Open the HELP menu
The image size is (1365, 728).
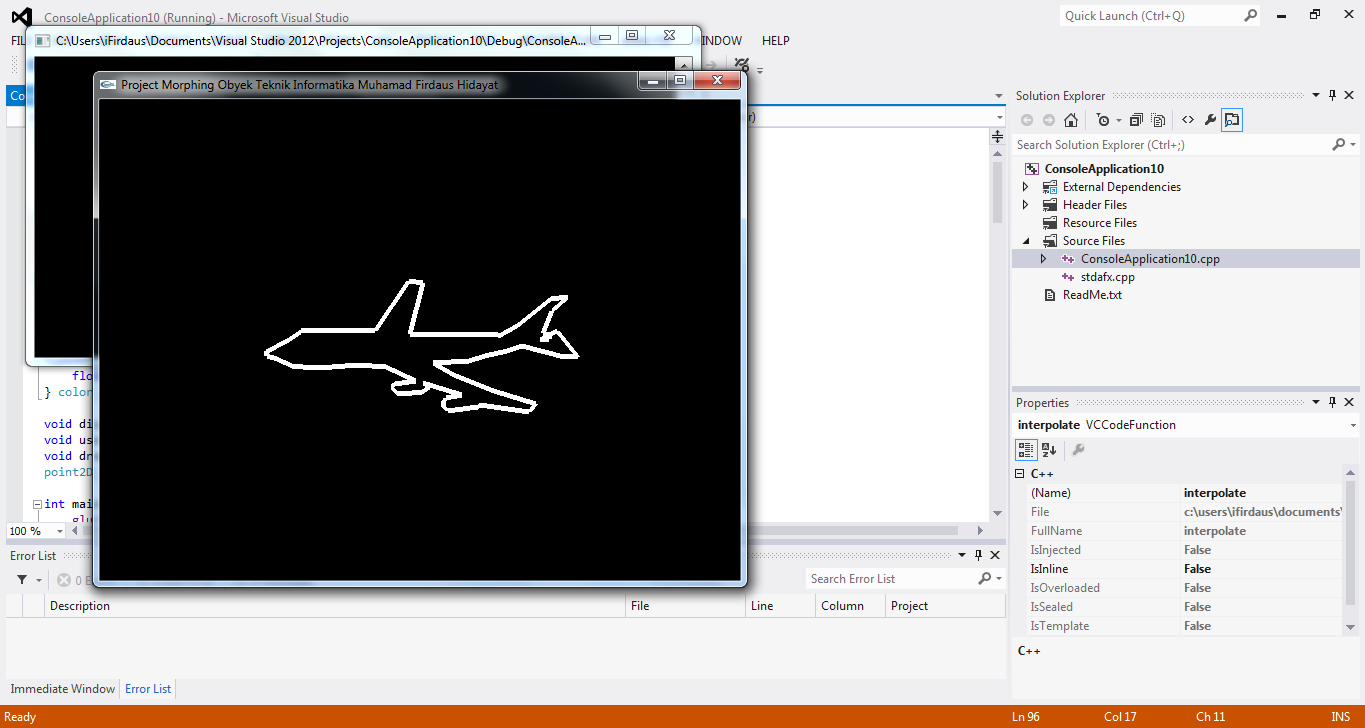[775, 41]
